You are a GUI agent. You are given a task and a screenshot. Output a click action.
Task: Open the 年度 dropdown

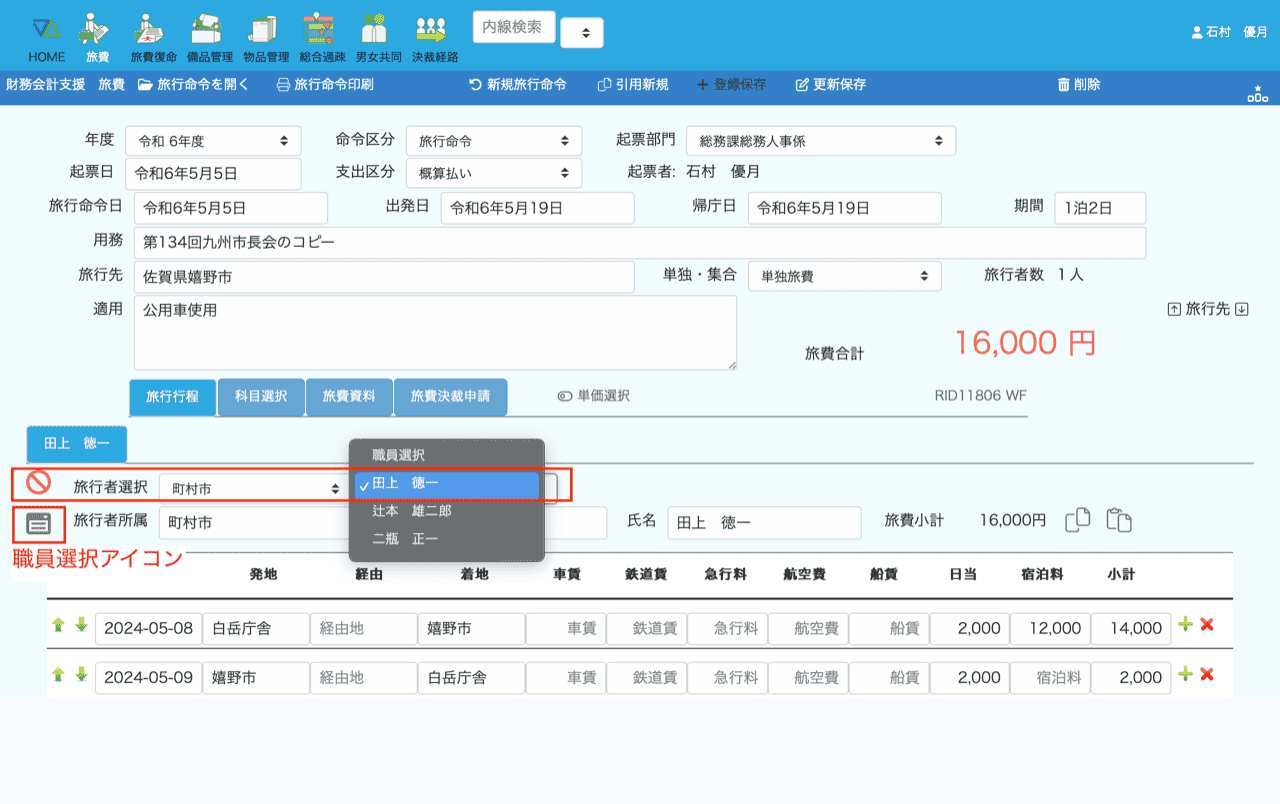tap(213, 142)
